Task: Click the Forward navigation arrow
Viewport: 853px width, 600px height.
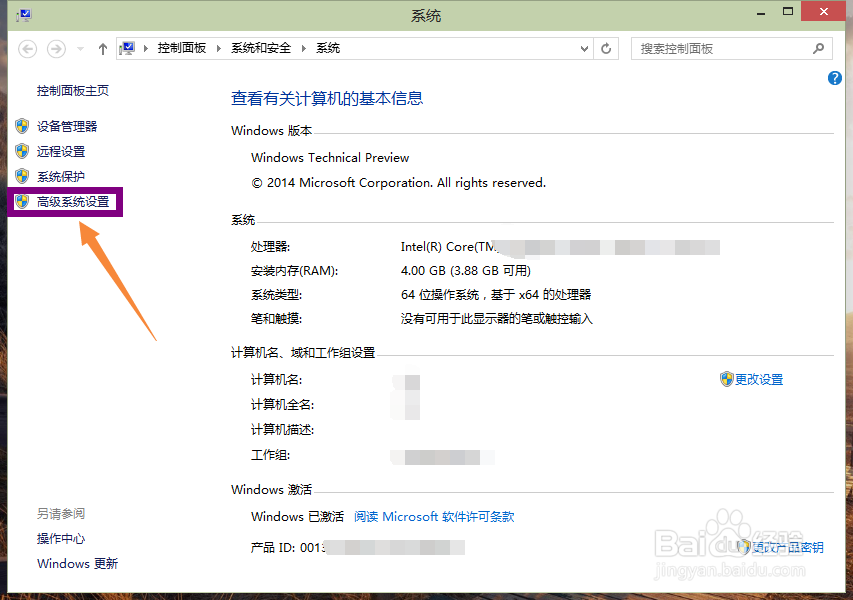Action: [56, 49]
